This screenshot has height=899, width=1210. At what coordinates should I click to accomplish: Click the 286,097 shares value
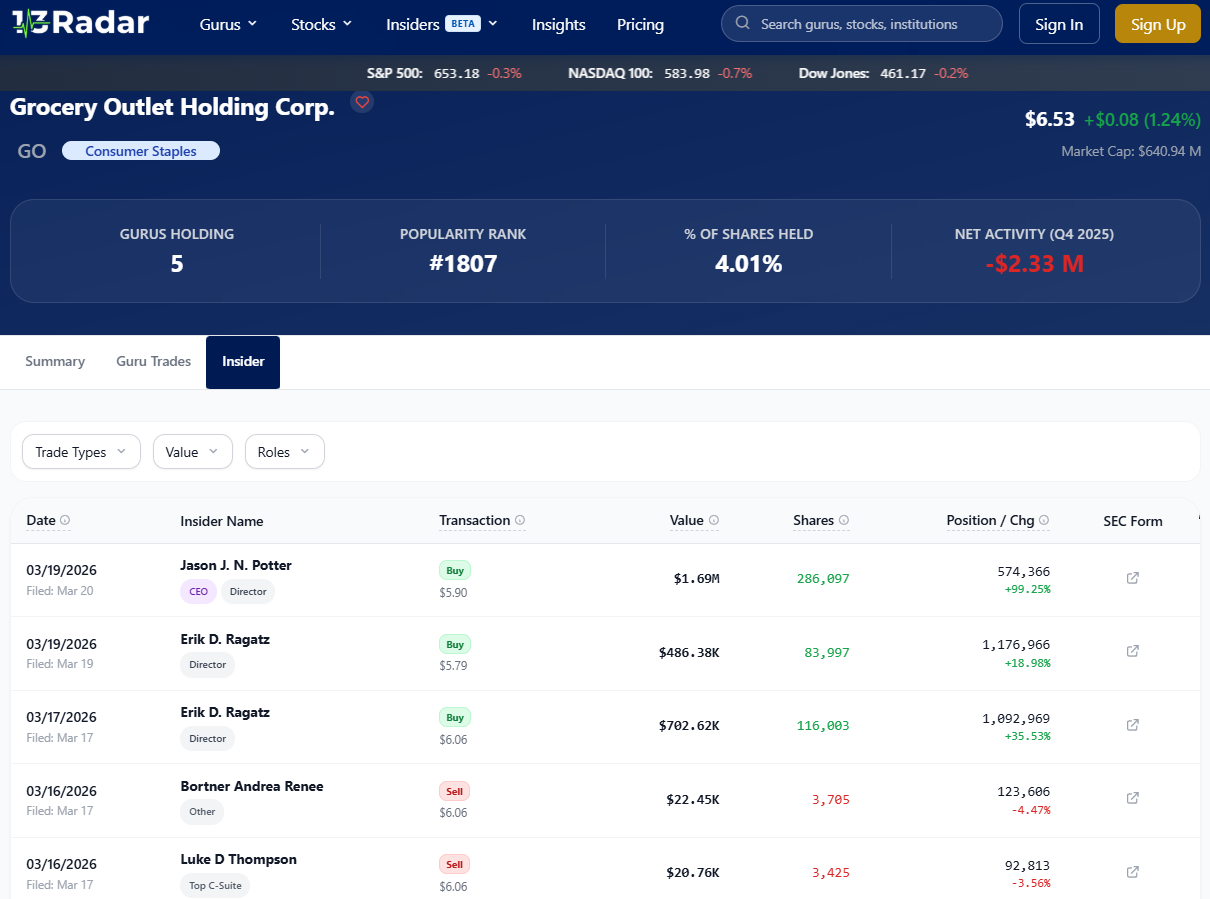point(823,578)
